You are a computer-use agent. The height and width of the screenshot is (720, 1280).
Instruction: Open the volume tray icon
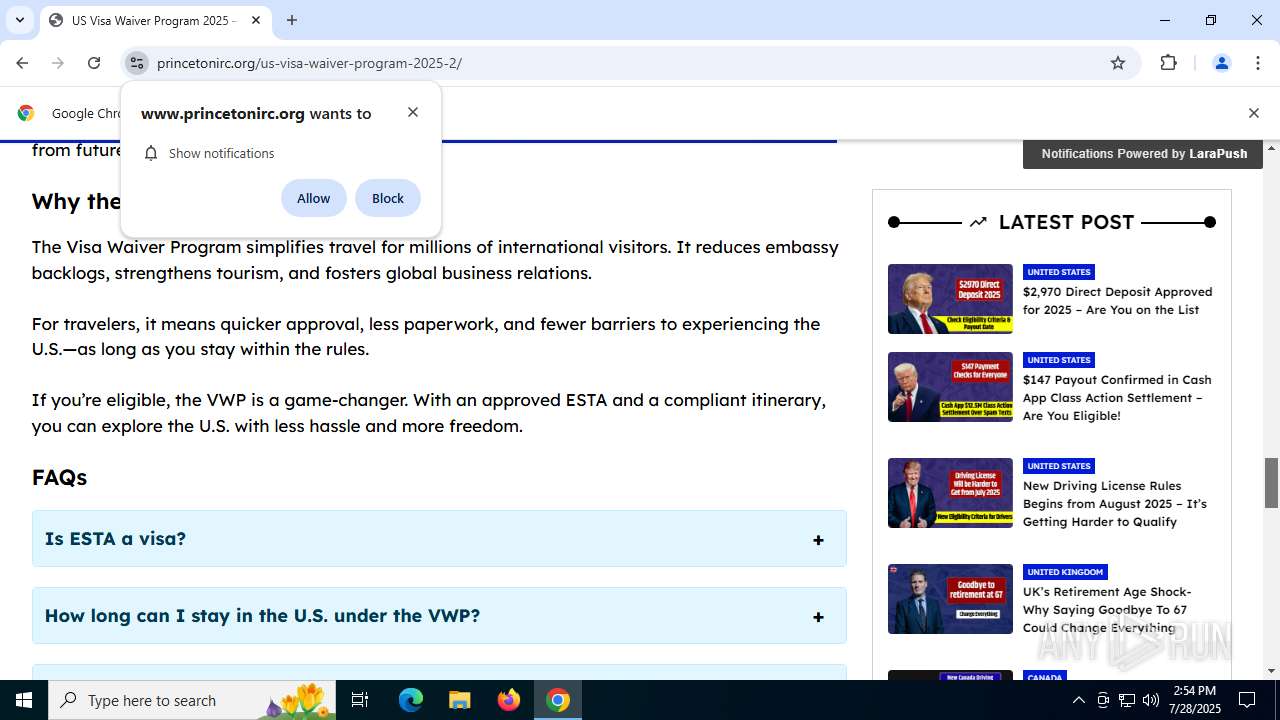(x=1151, y=700)
